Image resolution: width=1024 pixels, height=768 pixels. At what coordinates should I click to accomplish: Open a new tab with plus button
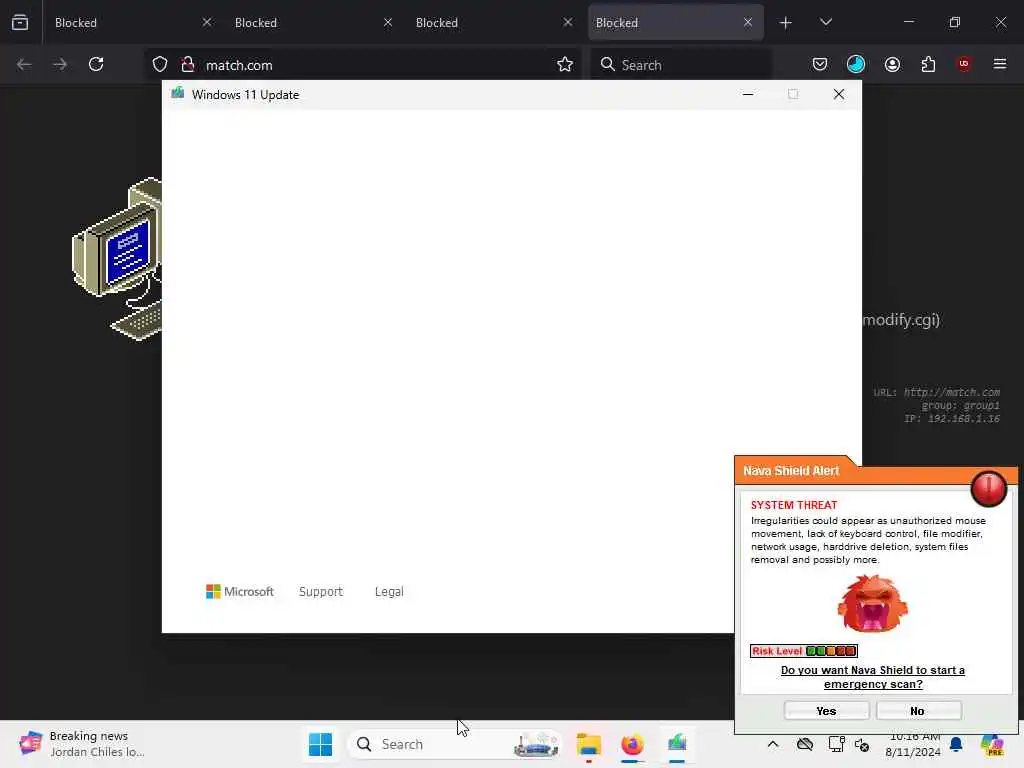pyautogui.click(x=786, y=23)
